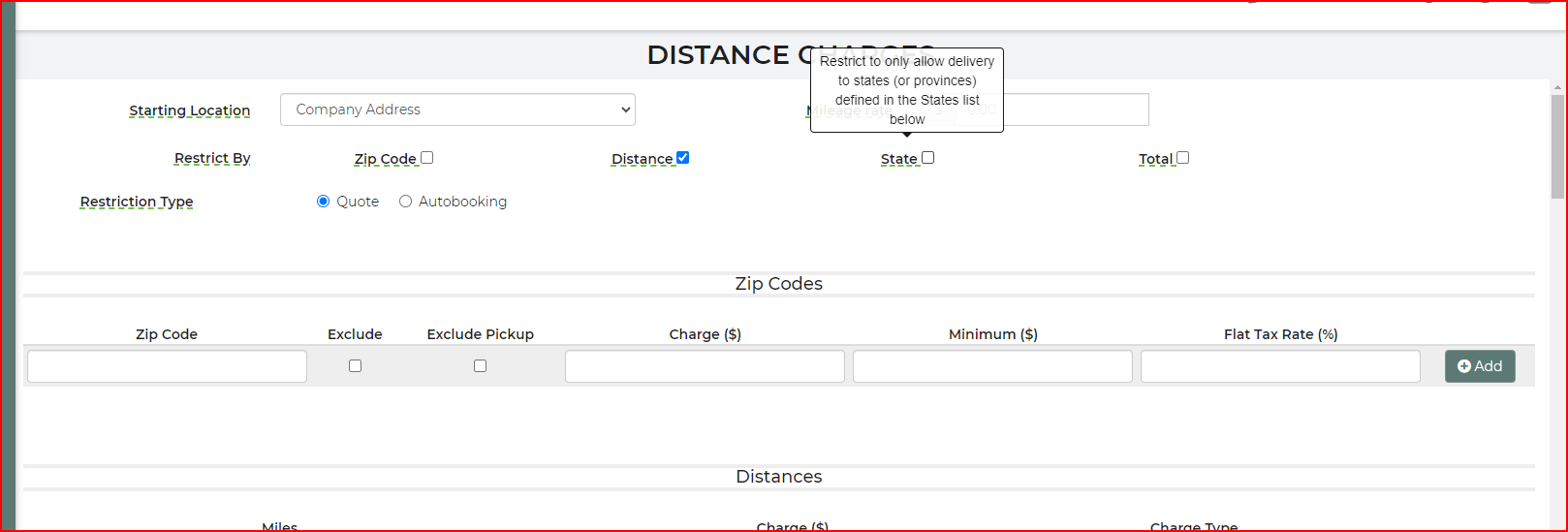The height and width of the screenshot is (532, 1568).
Task: Click the Charge ($) input in Zip Codes
Action: click(x=705, y=366)
